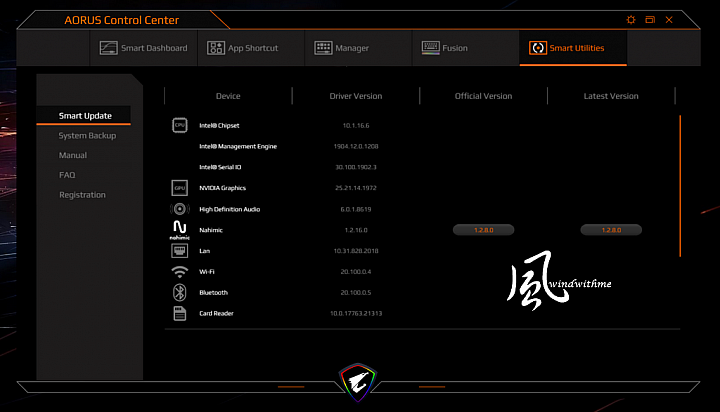The width and height of the screenshot is (720, 412).
Task: Open the Manual section
Action: pyautogui.click(x=73, y=155)
